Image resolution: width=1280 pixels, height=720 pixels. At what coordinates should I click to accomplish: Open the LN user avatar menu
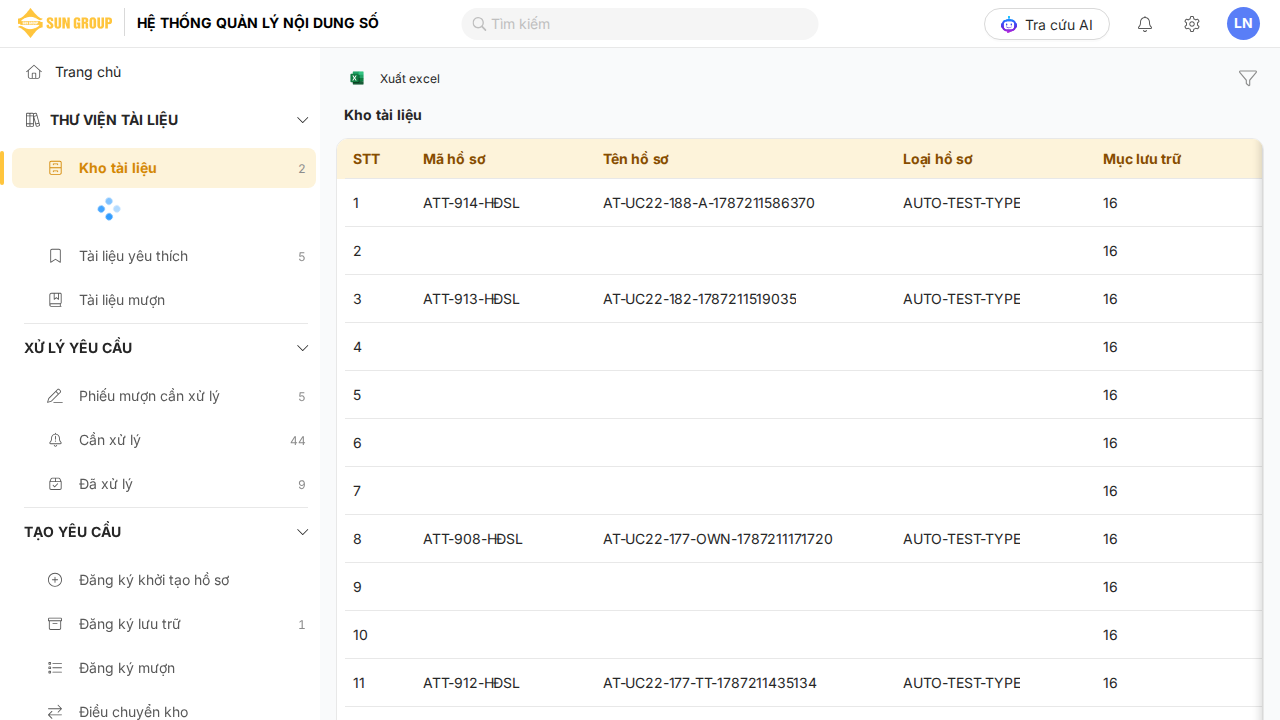tap(1243, 24)
